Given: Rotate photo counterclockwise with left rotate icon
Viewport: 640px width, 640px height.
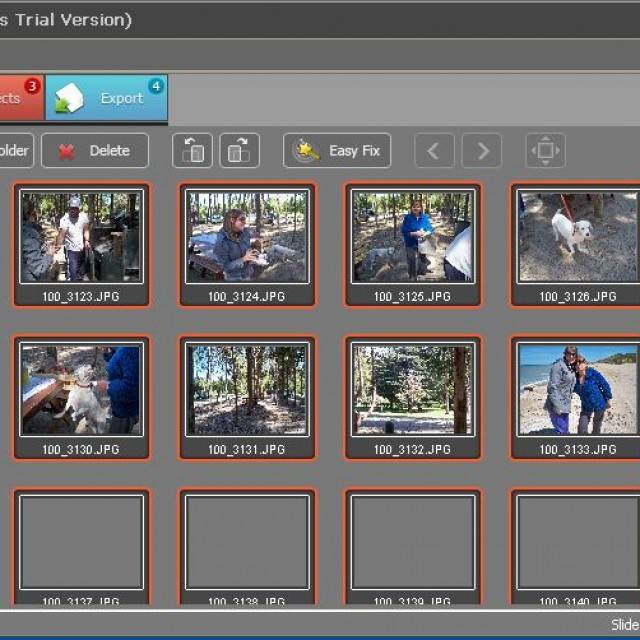Looking at the screenshot, I should [x=193, y=151].
